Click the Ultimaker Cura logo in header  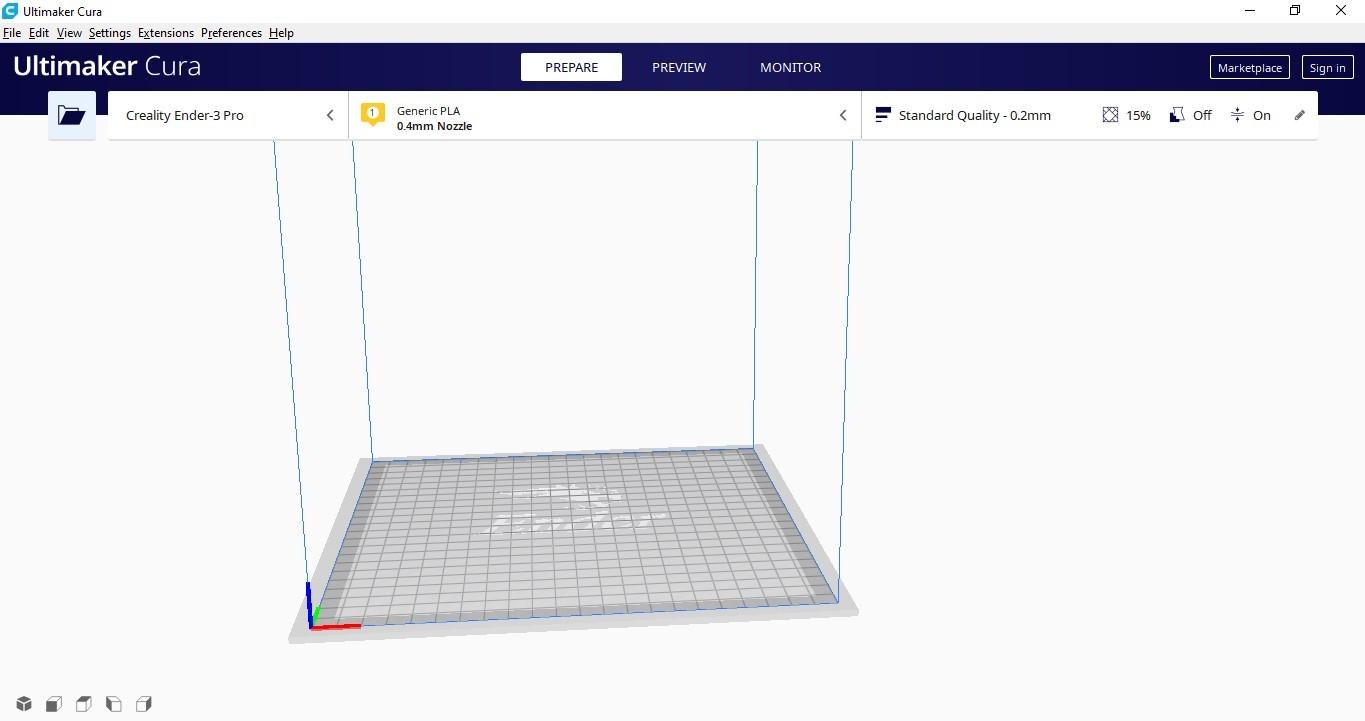click(107, 67)
